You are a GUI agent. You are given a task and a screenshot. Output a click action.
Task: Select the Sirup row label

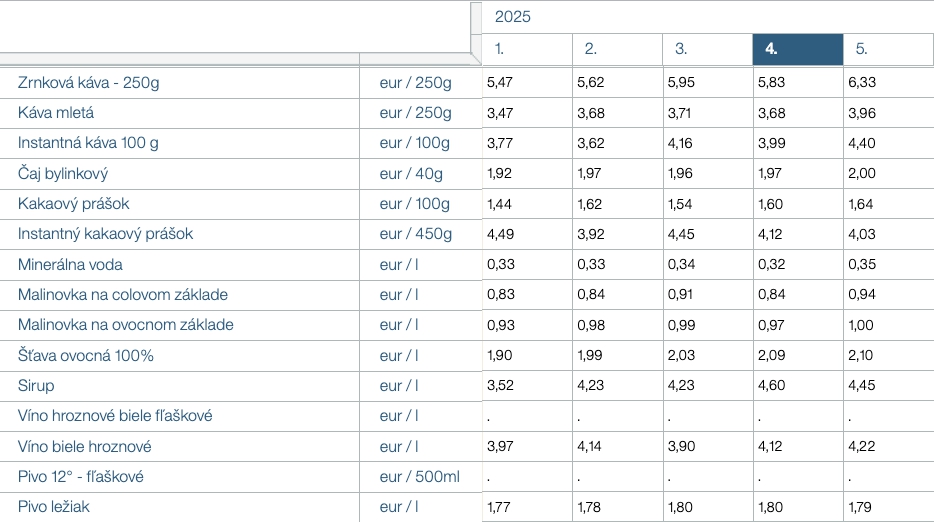[x=36, y=386]
